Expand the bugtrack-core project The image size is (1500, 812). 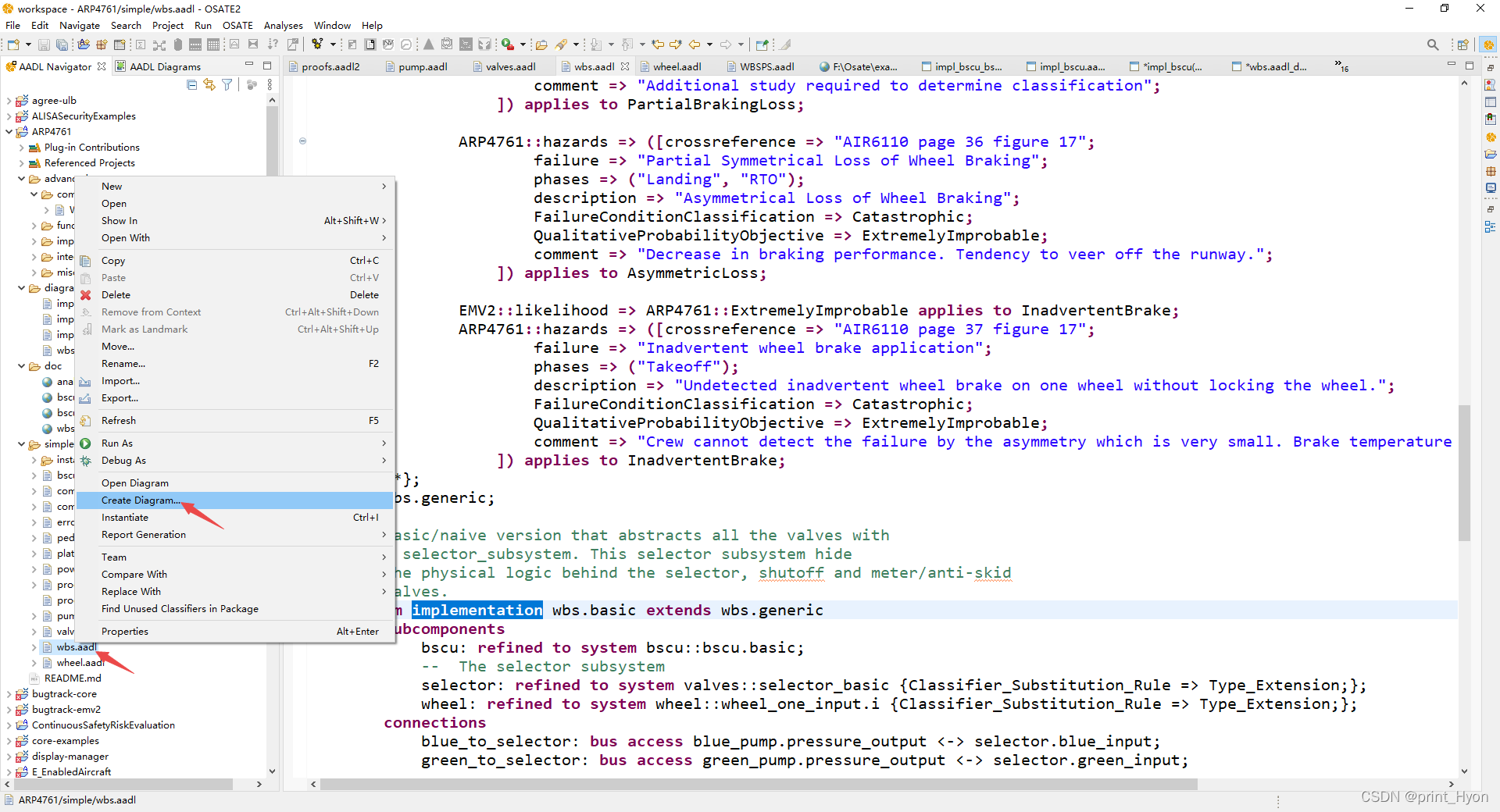coord(9,694)
